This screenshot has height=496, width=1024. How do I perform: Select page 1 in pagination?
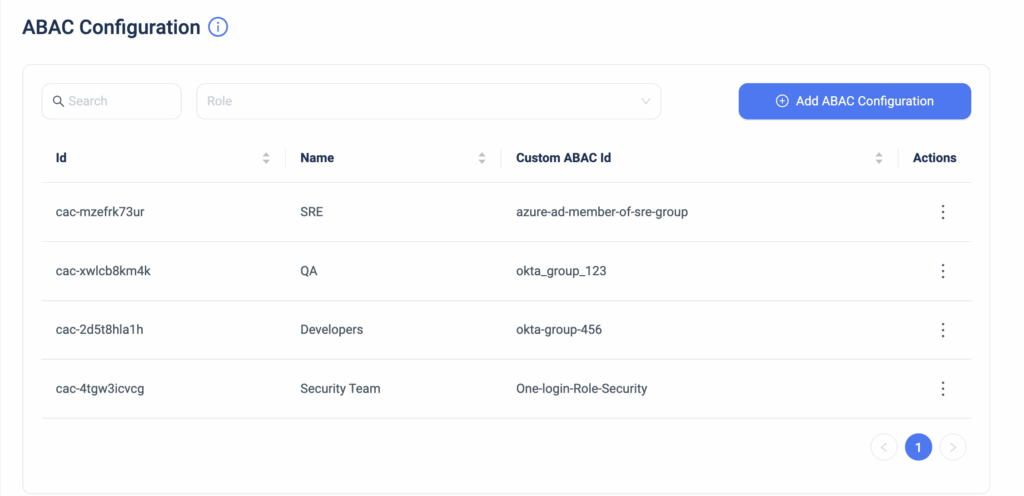[x=918, y=447]
